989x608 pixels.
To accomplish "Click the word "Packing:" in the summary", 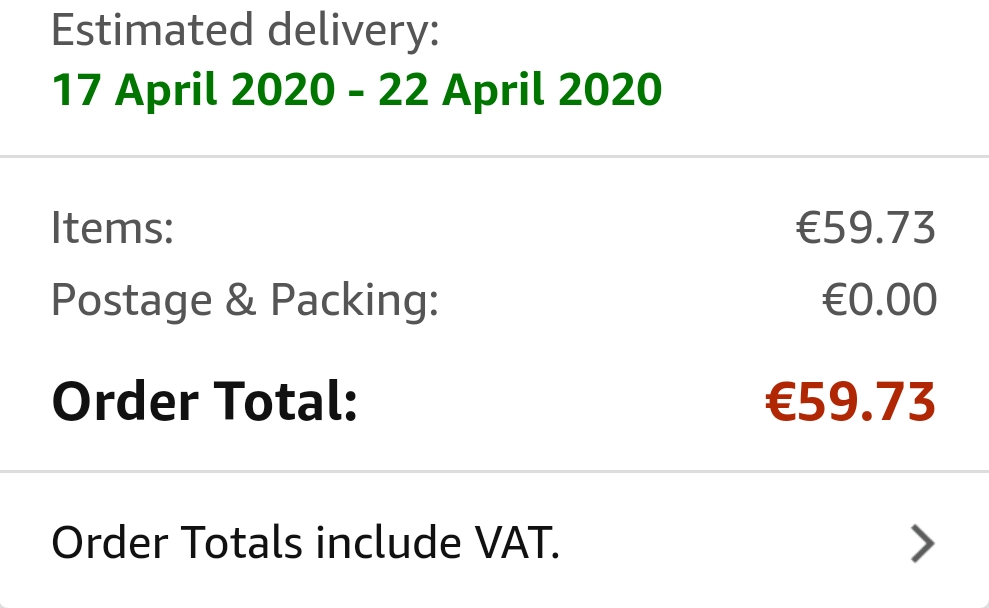I will (355, 300).
